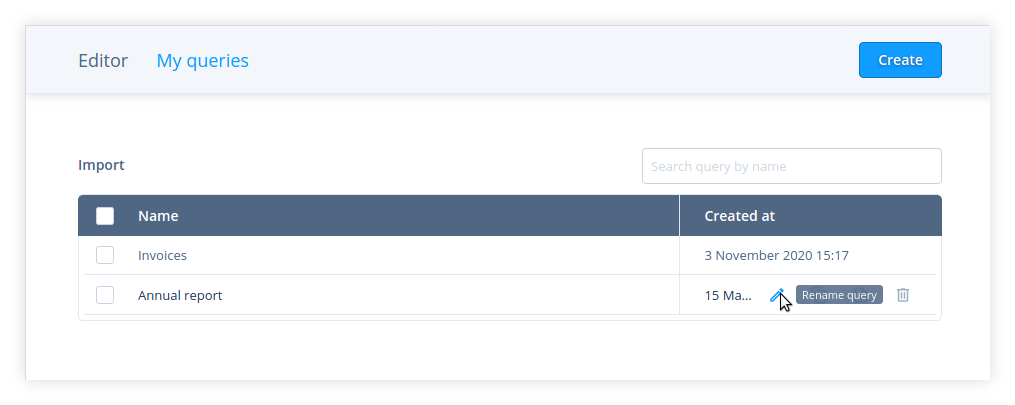Click the truncated '15 Ma...' date cell

(x=728, y=295)
